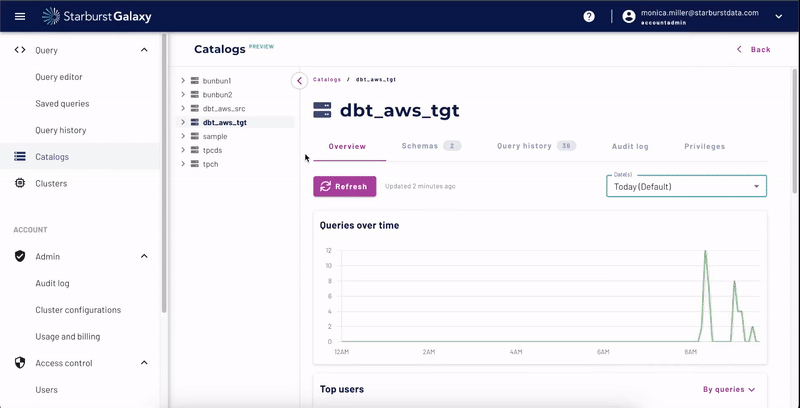Collapse the catalog tree panel arrow button

pos(299,81)
